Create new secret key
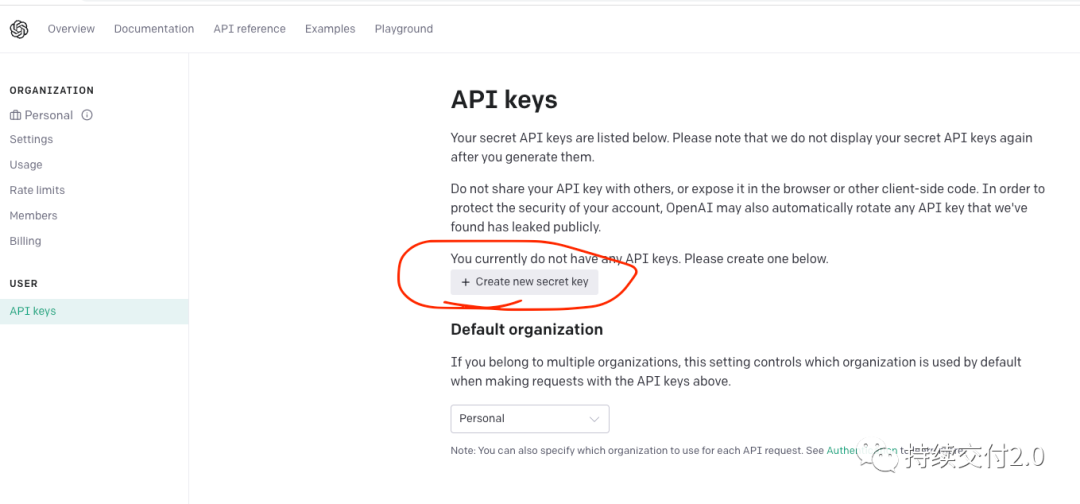 (524, 282)
